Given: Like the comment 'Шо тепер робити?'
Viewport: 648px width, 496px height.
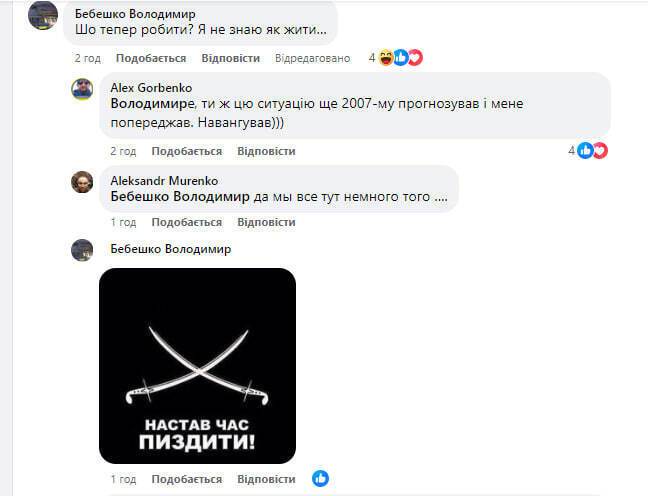Looking at the screenshot, I should pos(151,58).
